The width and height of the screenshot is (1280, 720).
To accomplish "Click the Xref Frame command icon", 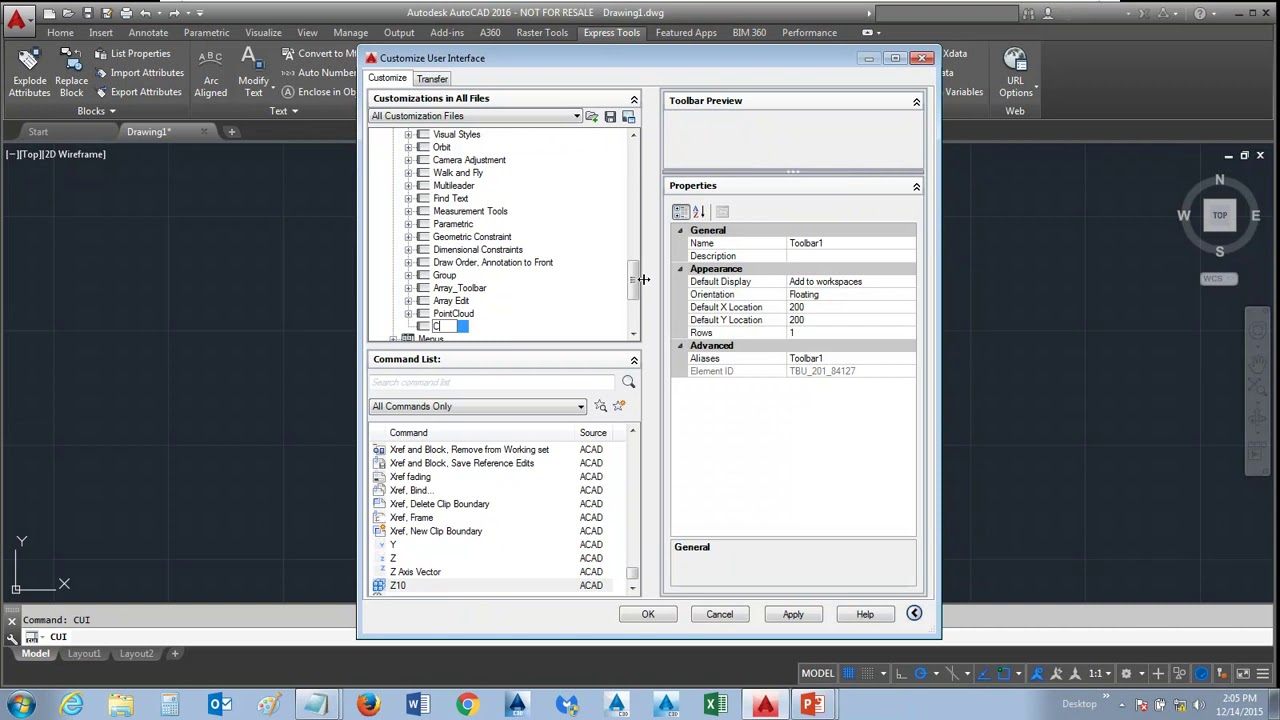I will (379, 517).
